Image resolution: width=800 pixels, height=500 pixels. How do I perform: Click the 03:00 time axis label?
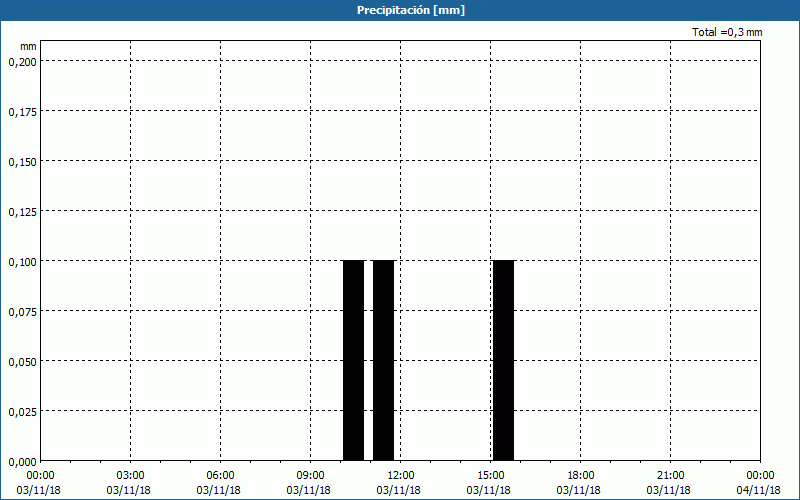tap(131, 476)
